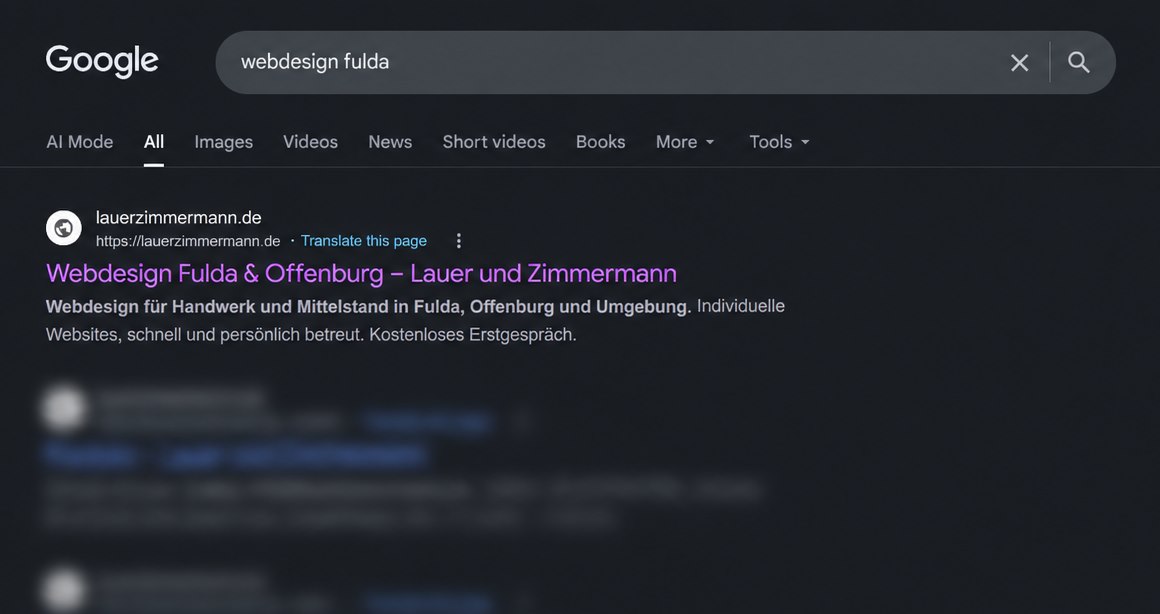Open the Videos tab

point(311,142)
